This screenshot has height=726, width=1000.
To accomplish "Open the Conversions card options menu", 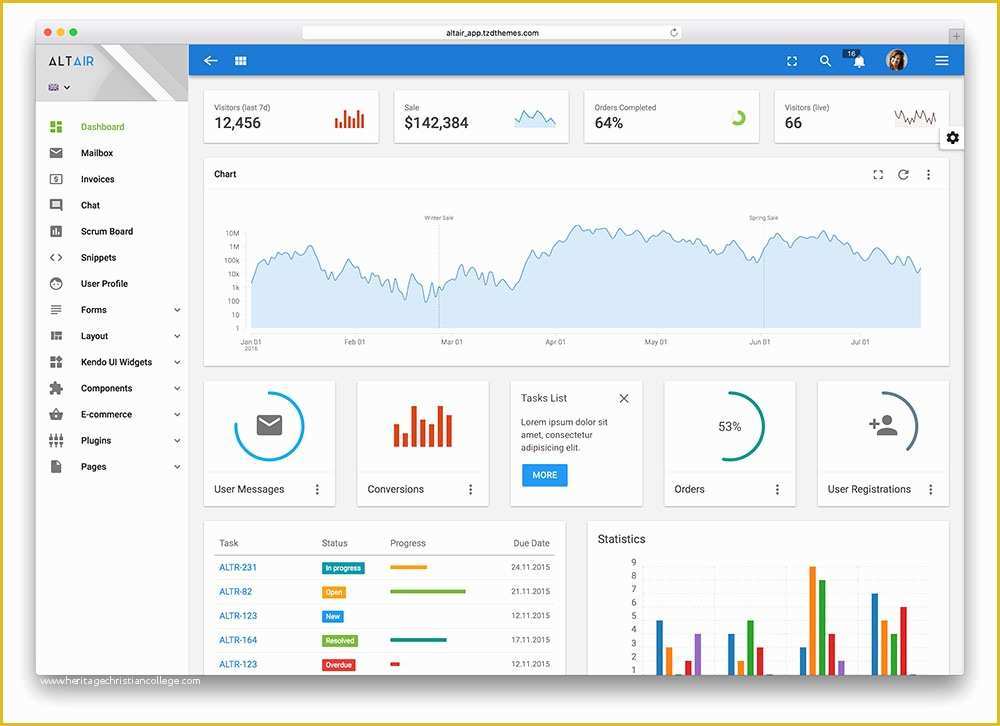I will point(471,489).
